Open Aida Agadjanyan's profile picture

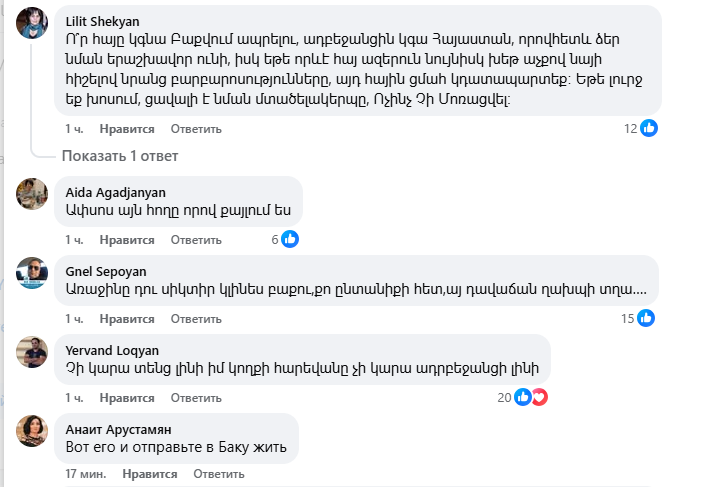pyautogui.click(x=33, y=194)
